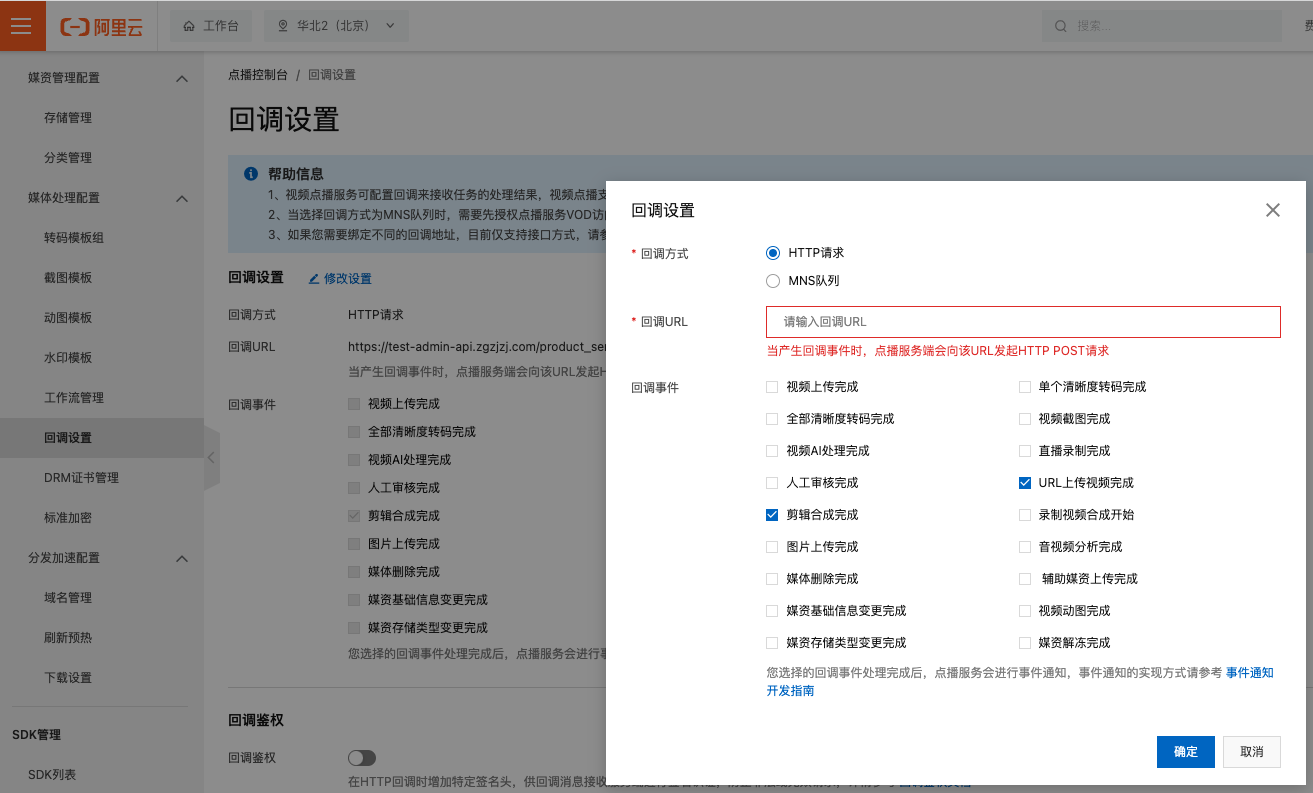The height and width of the screenshot is (793, 1313).
Task: Check 图片上传完成 in the dialog
Action: tap(771, 547)
